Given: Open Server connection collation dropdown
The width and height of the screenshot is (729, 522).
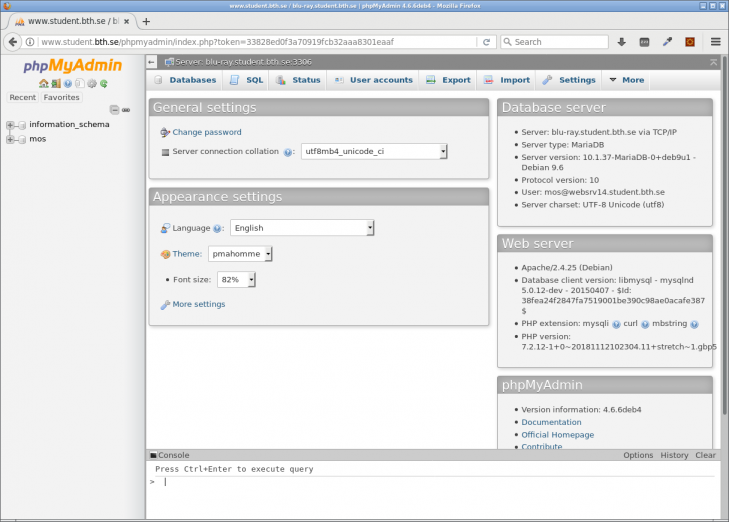Looking at the screenshot, I should (374, 152).
